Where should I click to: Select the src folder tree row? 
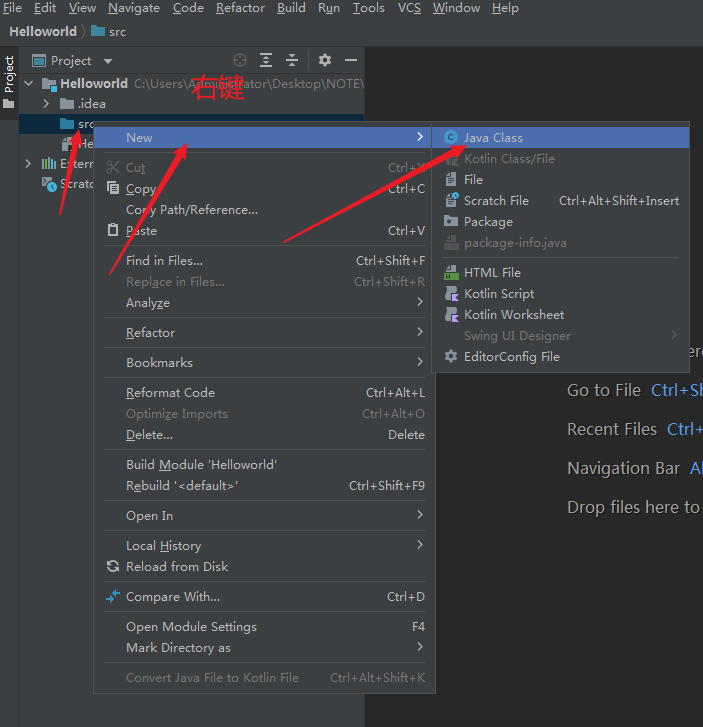tap(191, 124)
